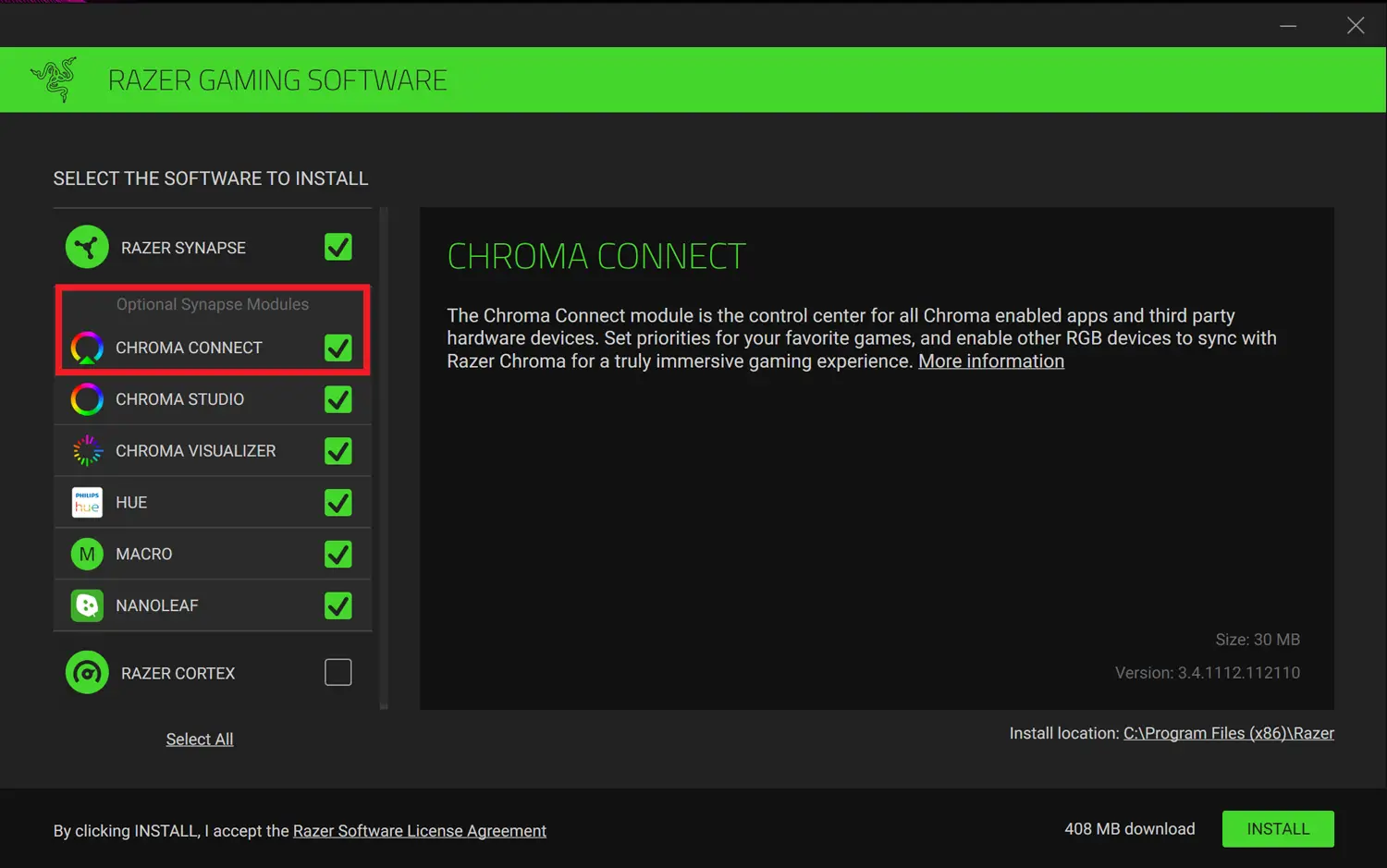Click the INSTALL button

point(1278,828)
